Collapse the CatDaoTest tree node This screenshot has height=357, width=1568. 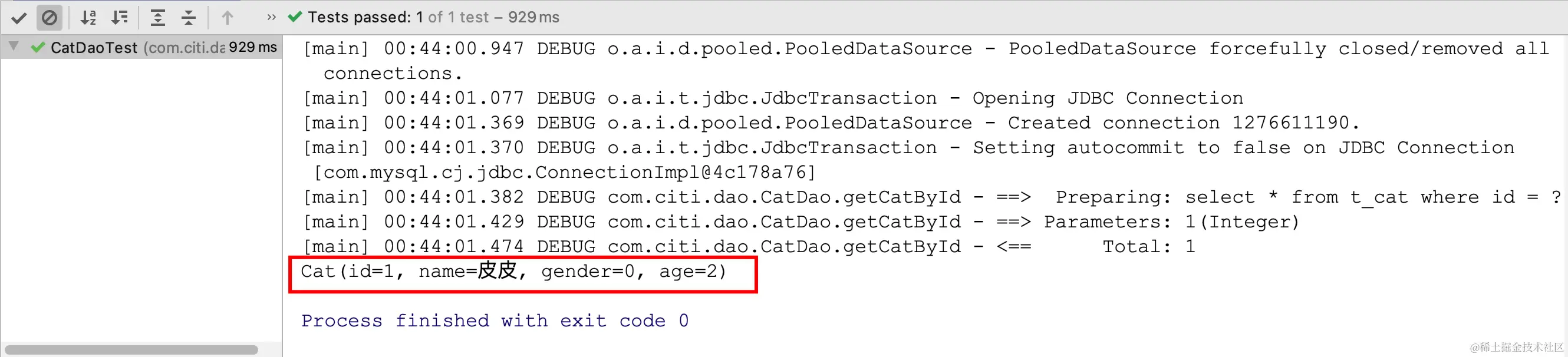tap(14, 46)
